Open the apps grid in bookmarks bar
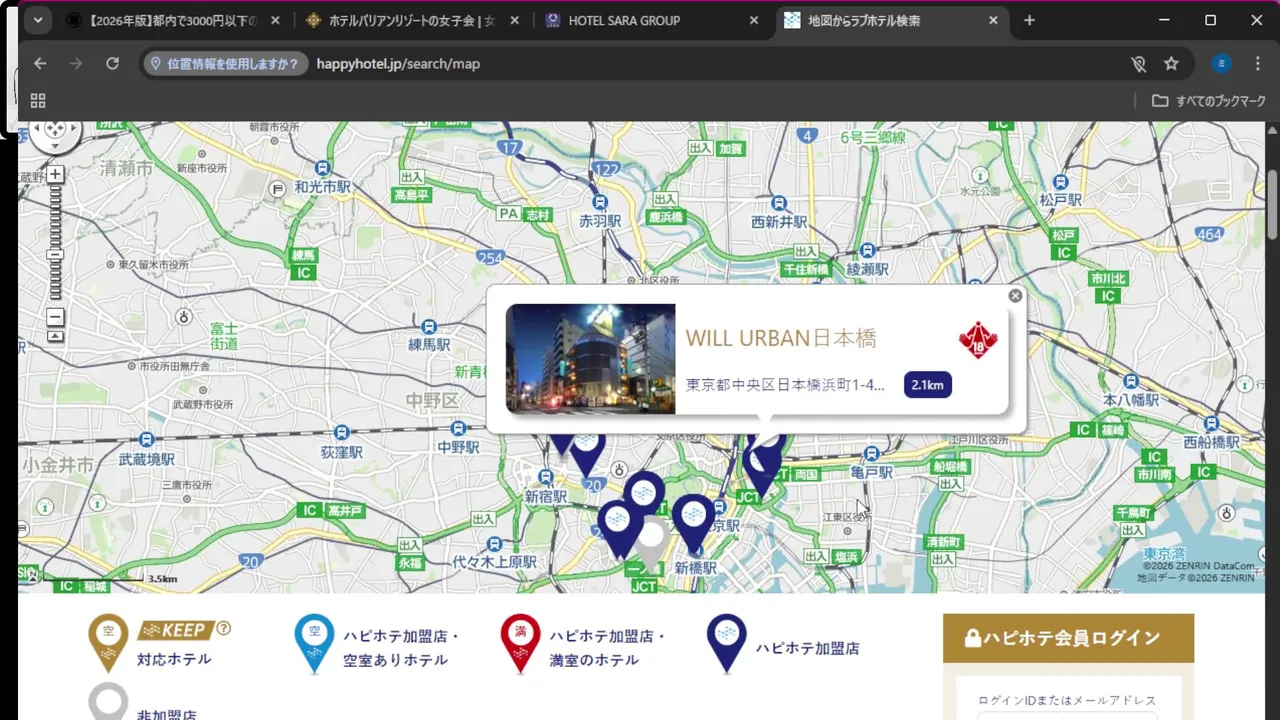 (x=38, y=100)
